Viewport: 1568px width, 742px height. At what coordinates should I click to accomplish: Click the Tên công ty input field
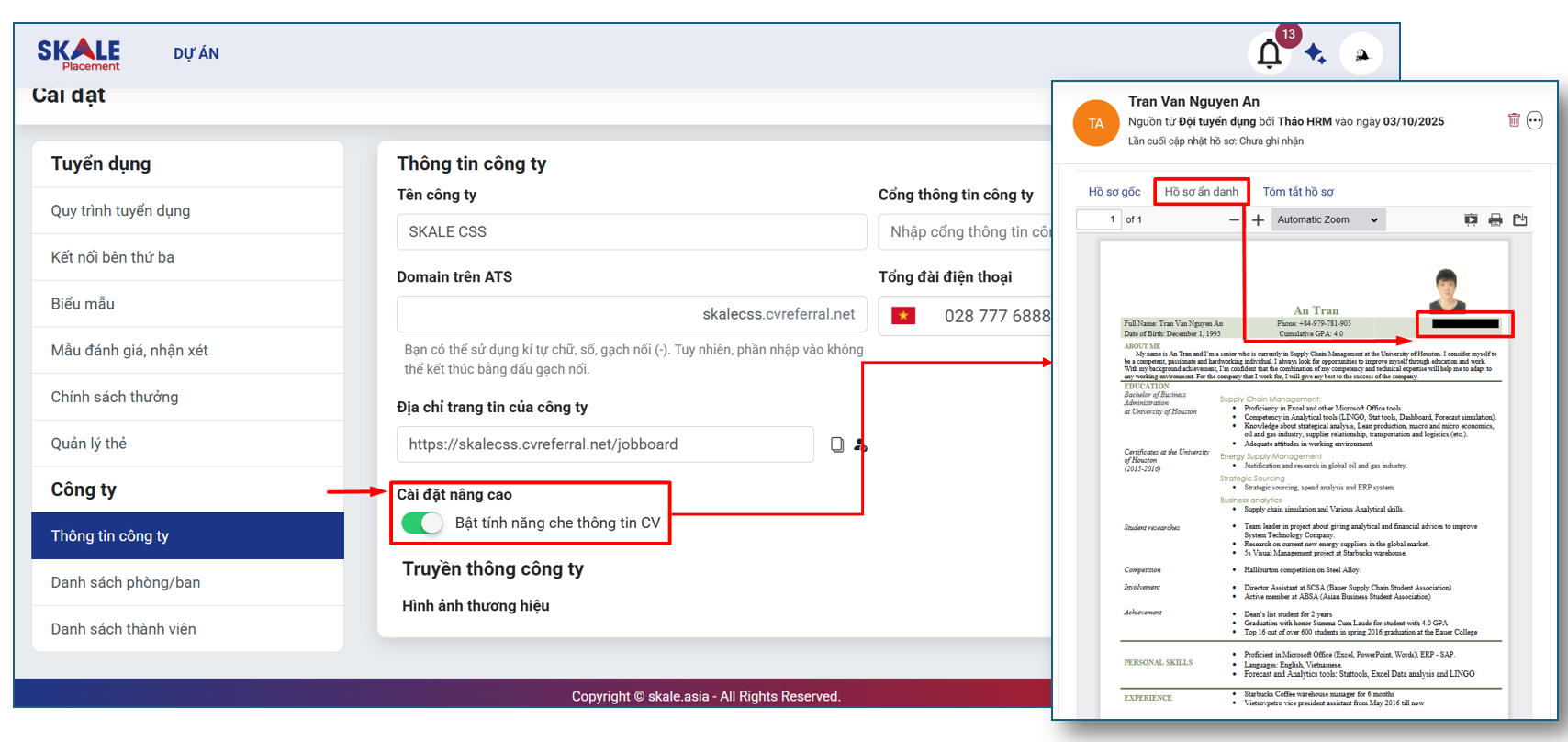(x=631, y=231)
